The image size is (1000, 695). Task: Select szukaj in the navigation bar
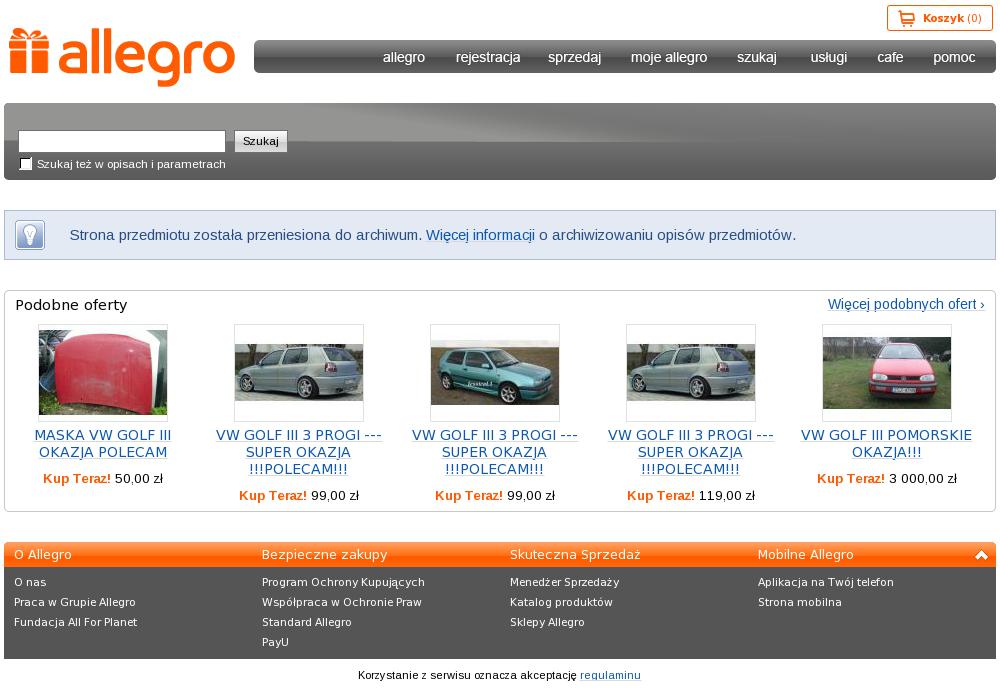[756, 57]
